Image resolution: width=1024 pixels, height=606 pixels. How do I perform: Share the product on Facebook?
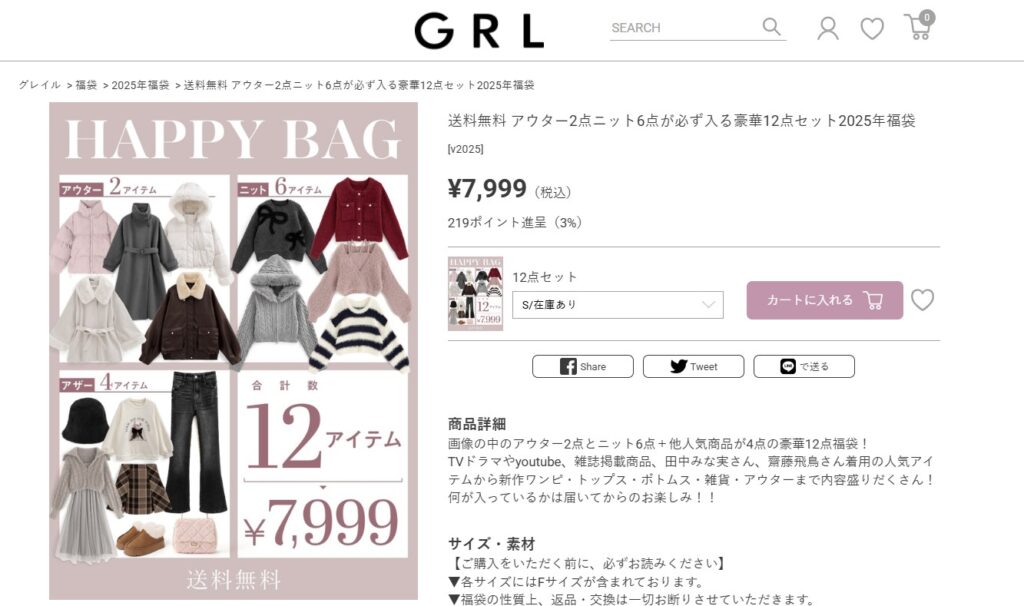583,366
